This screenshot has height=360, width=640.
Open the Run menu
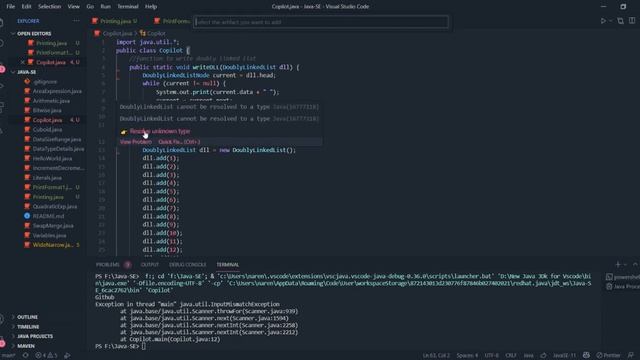[x=105, y=7]
